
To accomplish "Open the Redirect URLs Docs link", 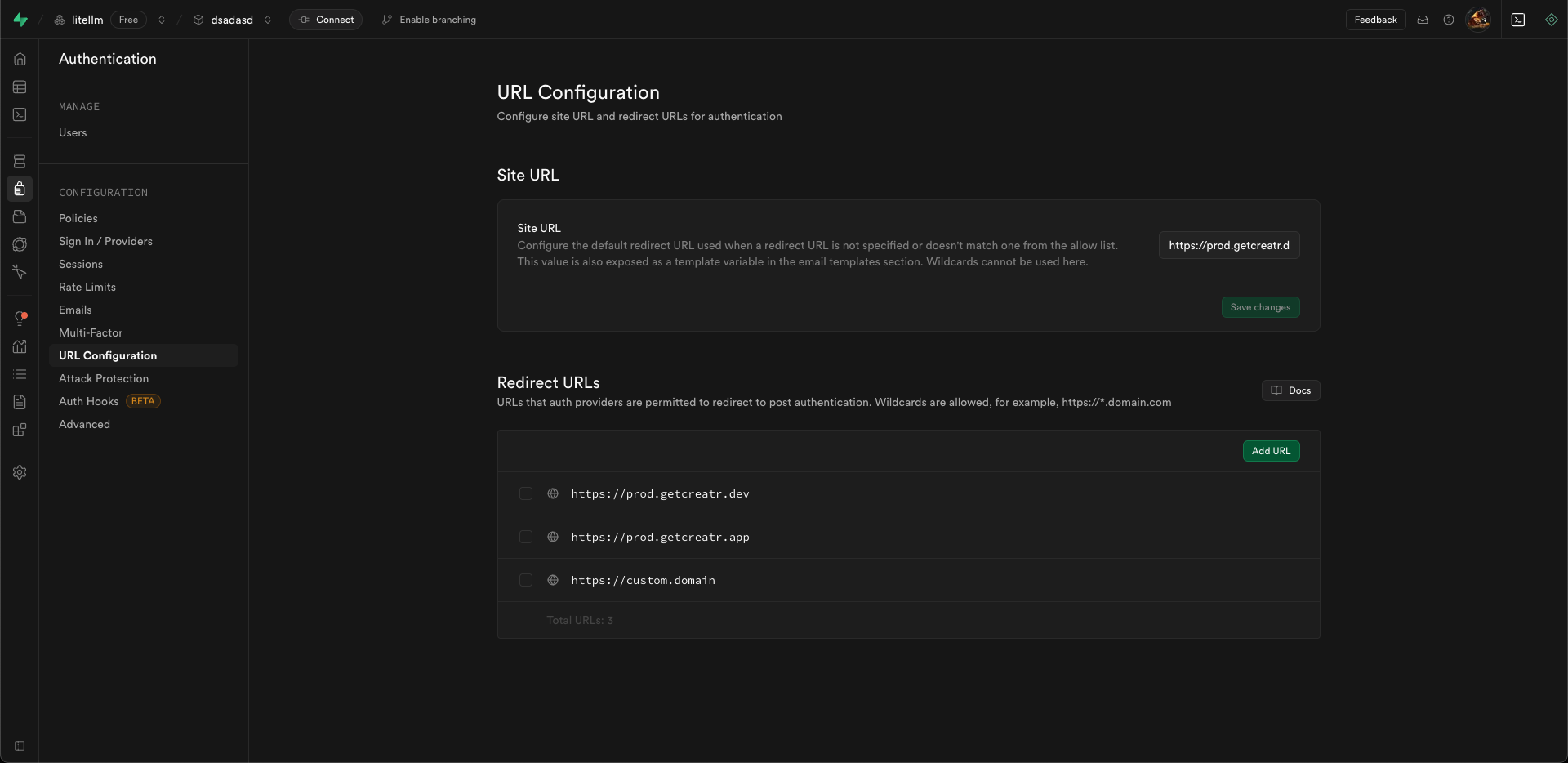I will (1290, 390).
